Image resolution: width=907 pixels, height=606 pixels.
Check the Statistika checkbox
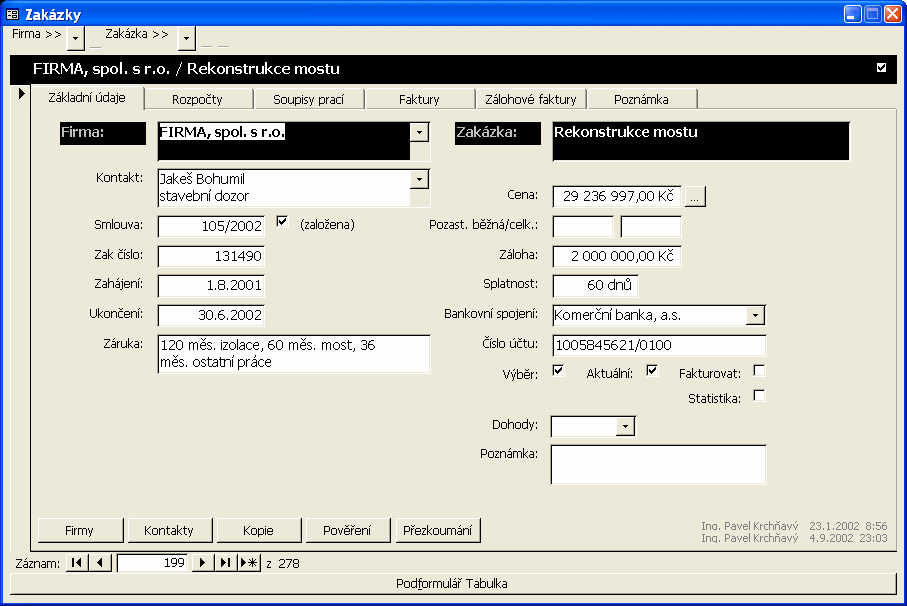click(759, 396)
